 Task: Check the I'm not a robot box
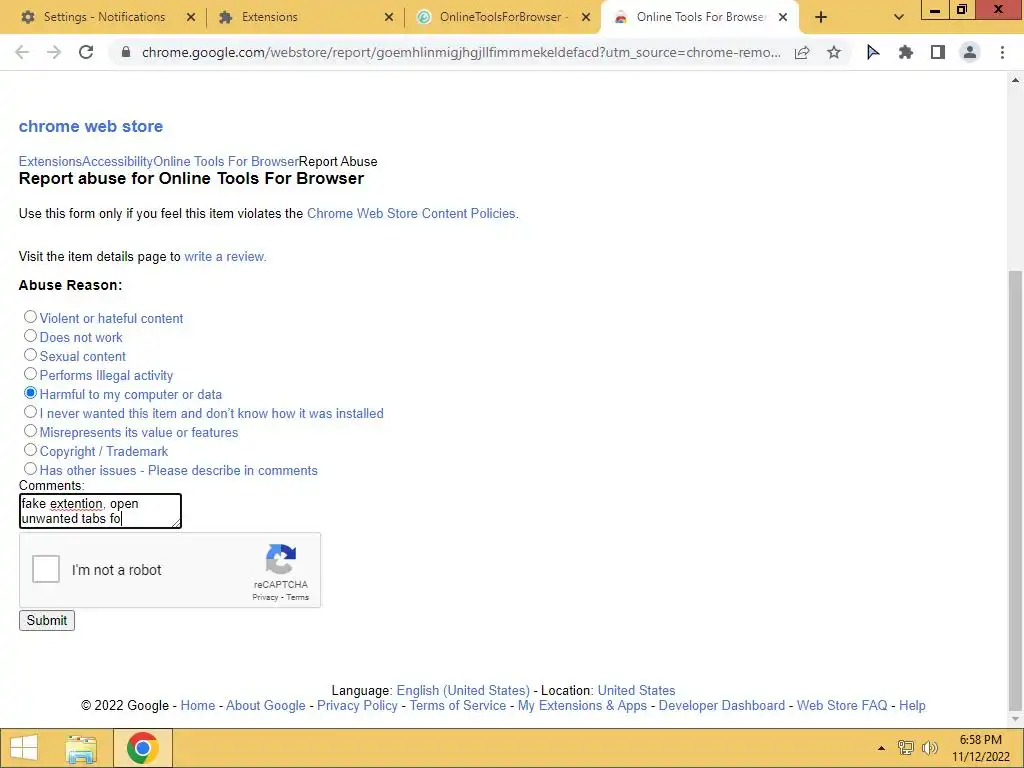tap(46, 569)
